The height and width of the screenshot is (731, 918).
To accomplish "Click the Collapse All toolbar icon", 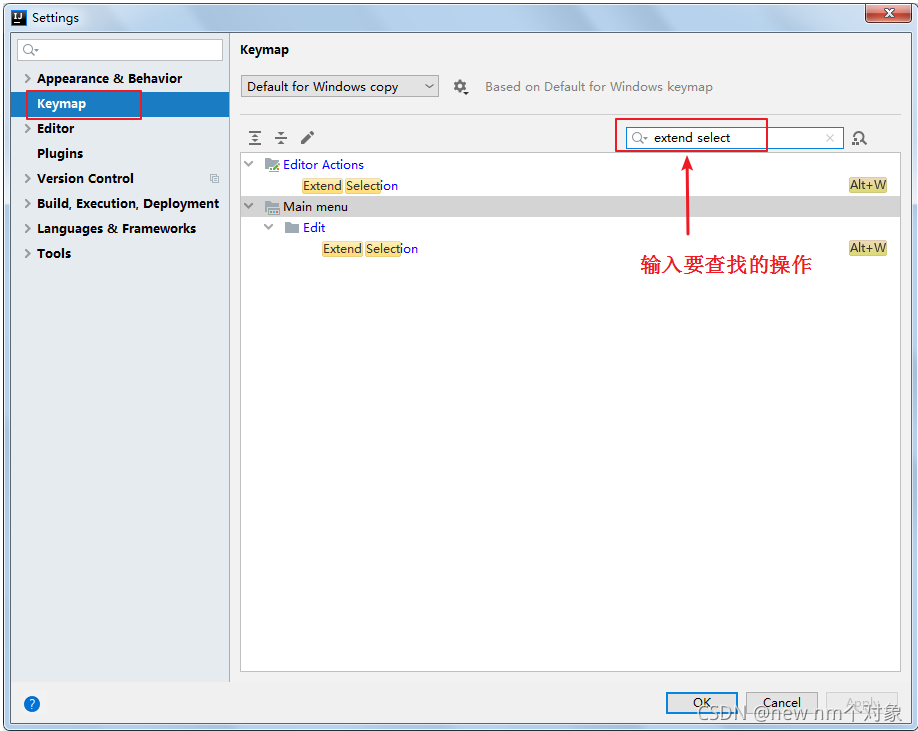I will 281,138.
